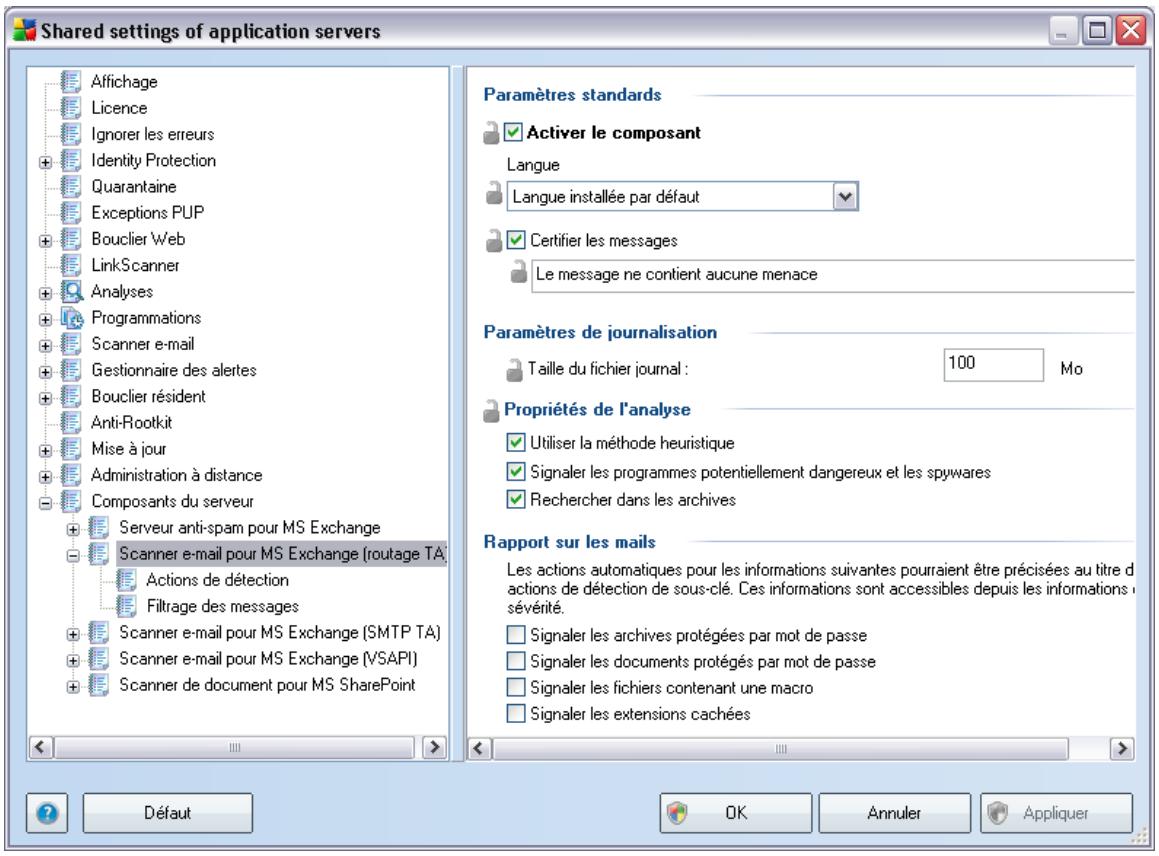Click the Programmations clock icon
Viewport: 1159px width, 856px height.
72,318
